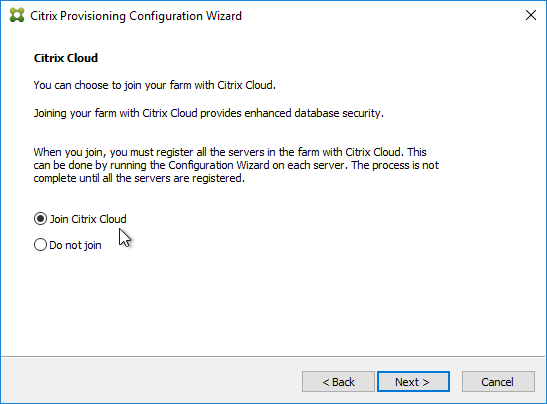547x404 pixels.
Task: Select the Join Citrix Cloud radio button
Action: [40, 219]
